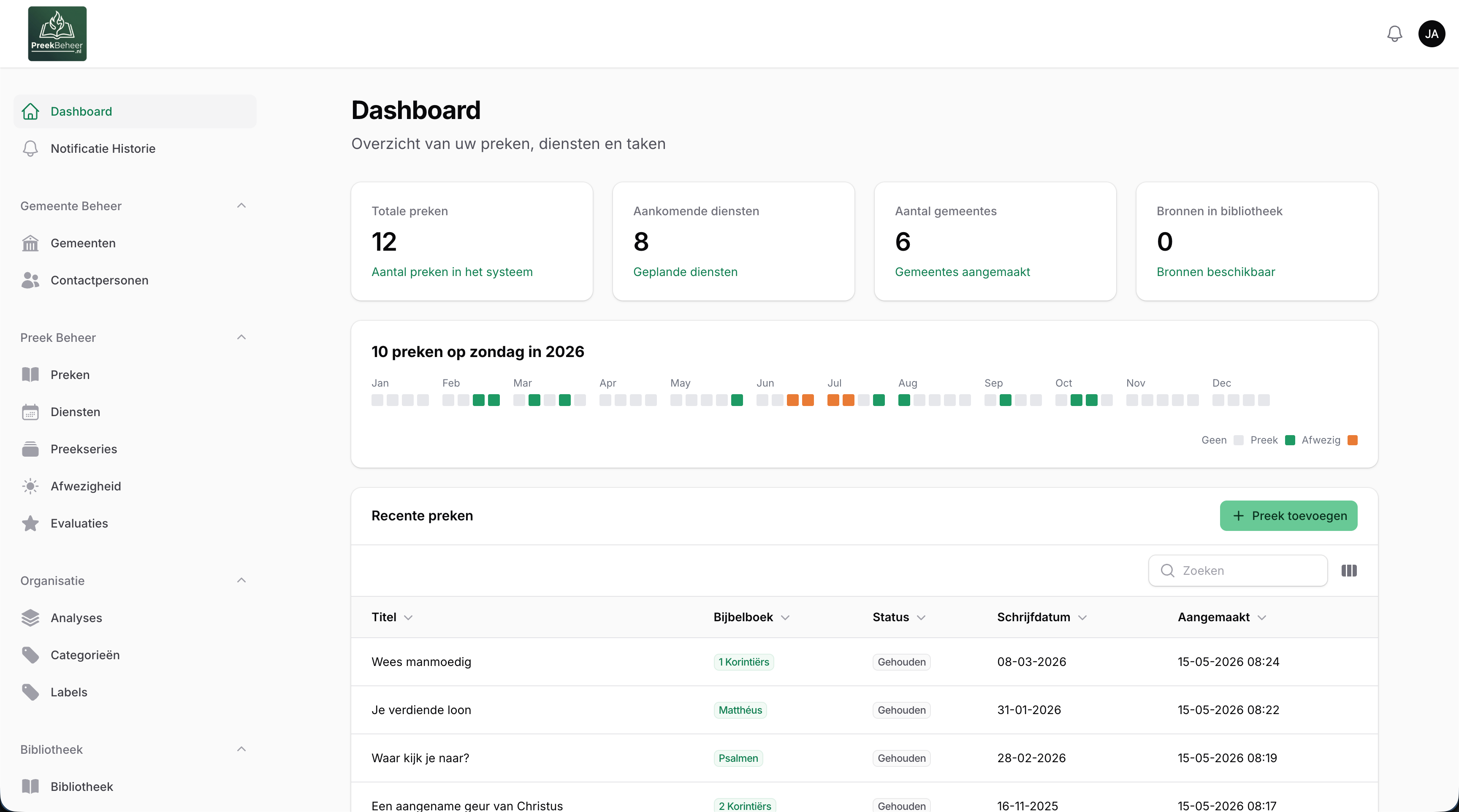Viewport: 1459px width, 812px height.
Task: Open Evaluaties in sidebar
Action: click(x=135, y=523)
